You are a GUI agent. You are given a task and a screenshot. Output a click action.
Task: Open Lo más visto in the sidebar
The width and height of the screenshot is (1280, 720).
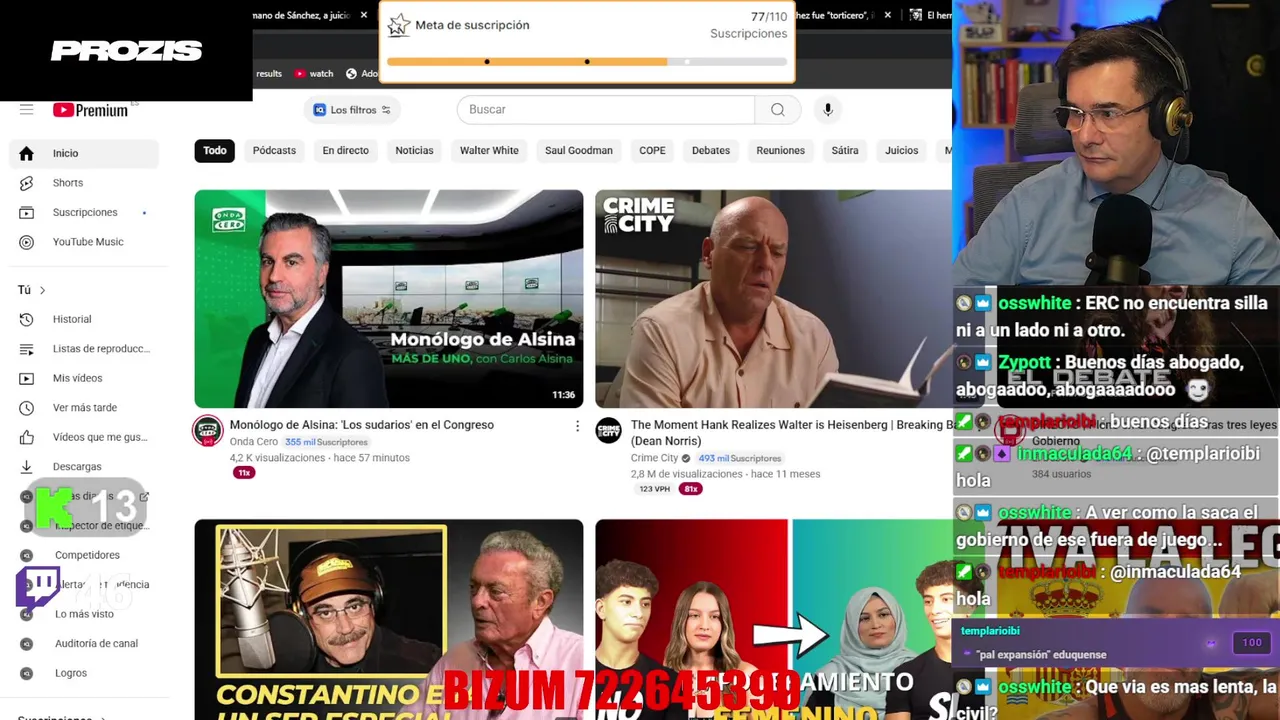pos(84,614)
